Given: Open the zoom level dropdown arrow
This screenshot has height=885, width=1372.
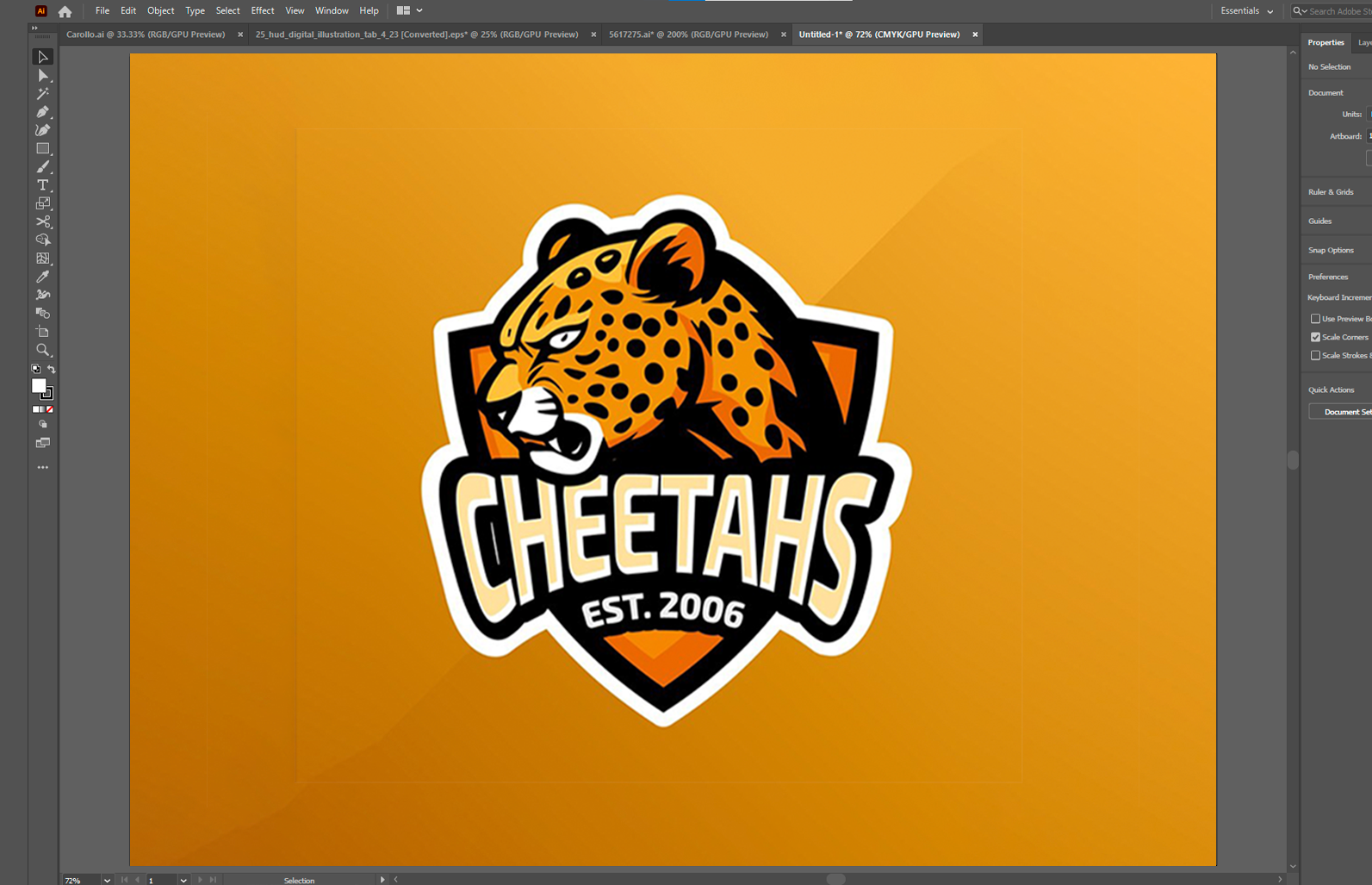Looking at the screenshot, I should (107, 880).
